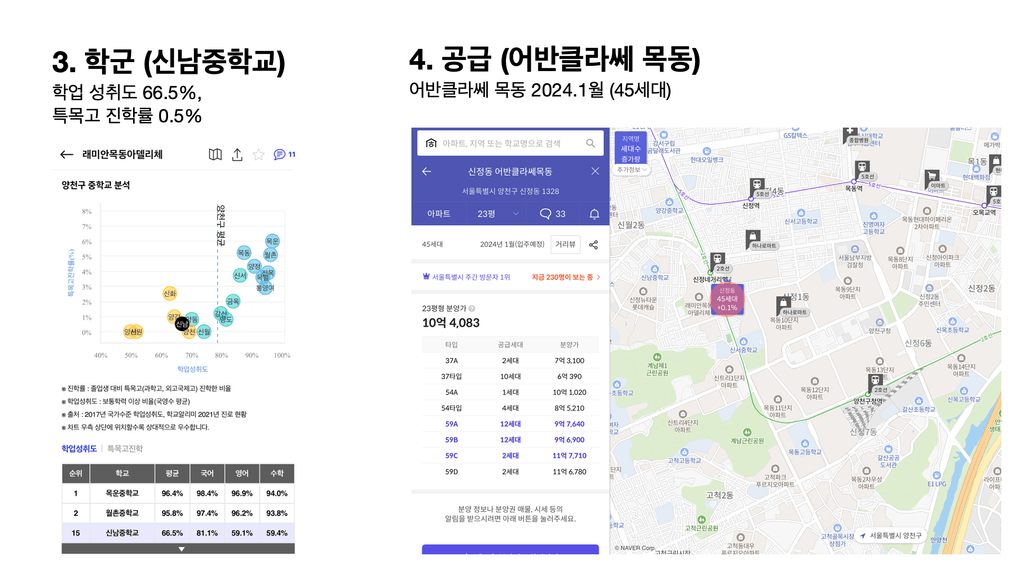Click the 오목교역 station label
The width and height of the screenshot is (1014, 570).
coord(985,212)
